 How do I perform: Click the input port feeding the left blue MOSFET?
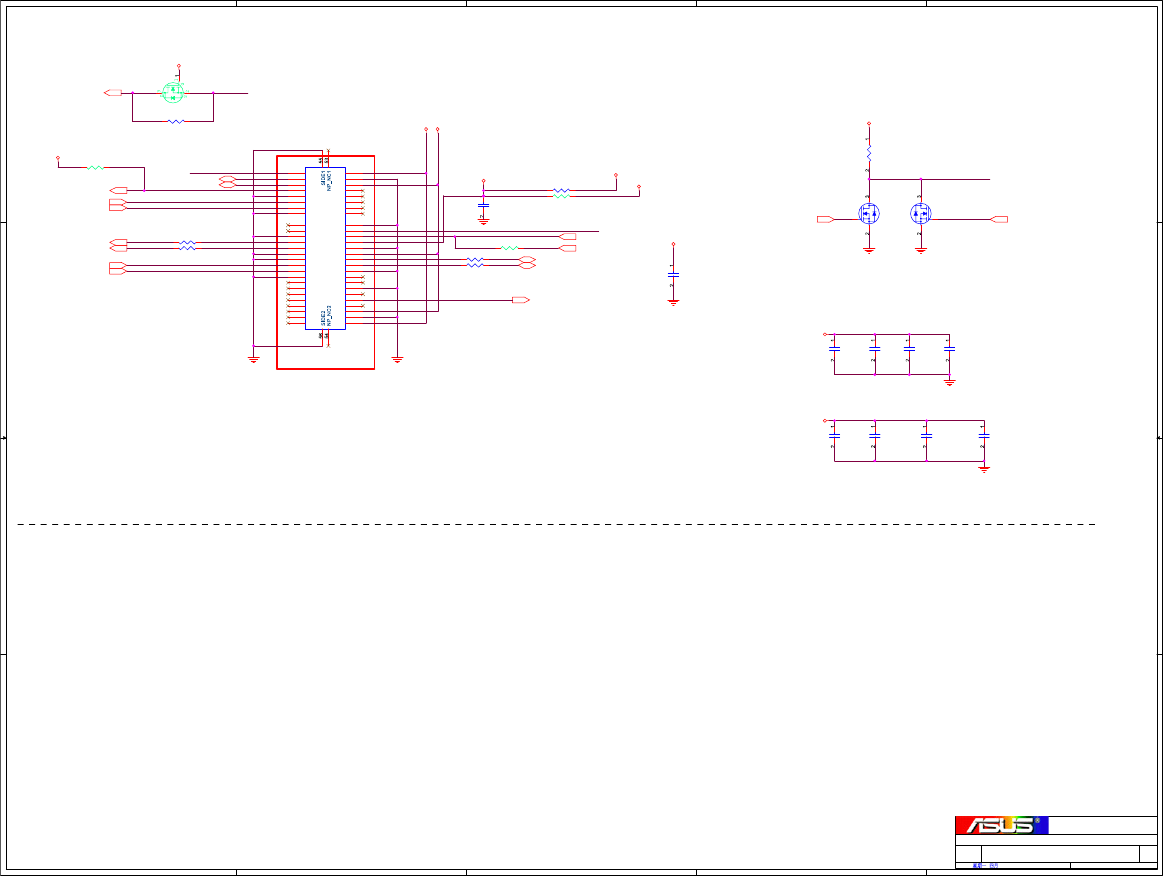(x=826, y=220)
